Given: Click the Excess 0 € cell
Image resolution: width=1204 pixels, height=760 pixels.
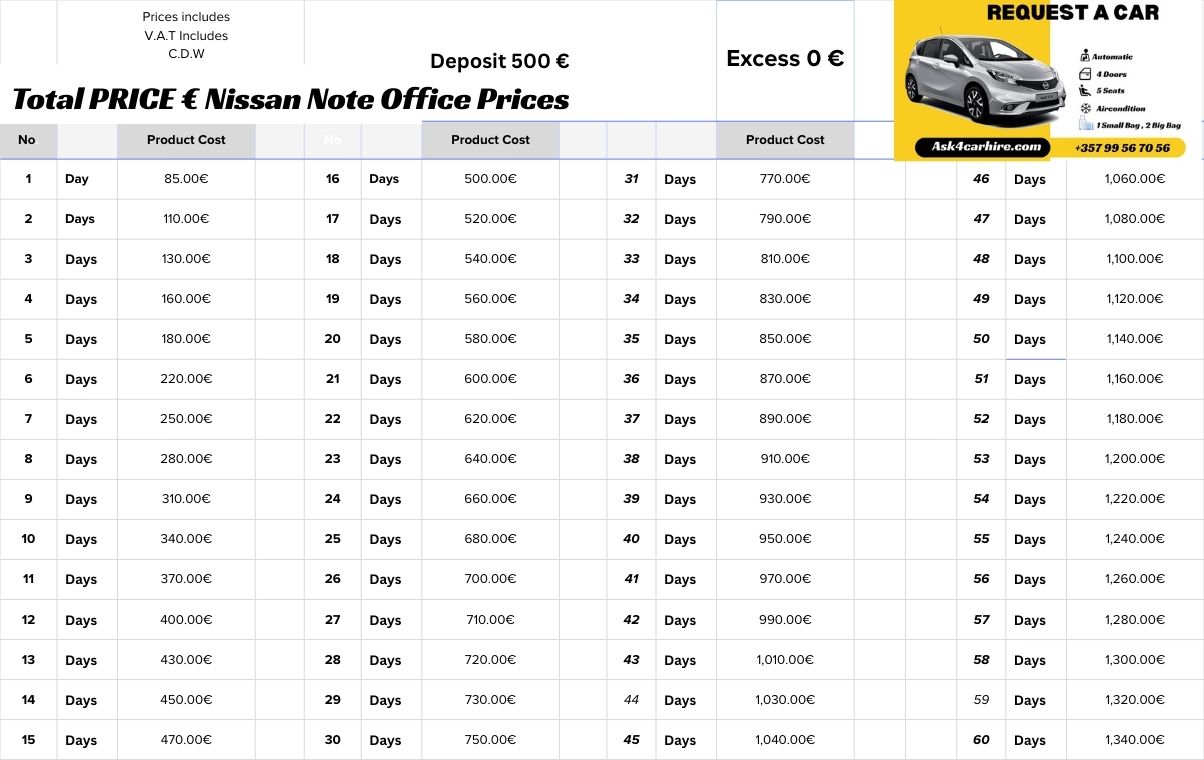Looking at the screenshot, I should click(x=785, y=59).
